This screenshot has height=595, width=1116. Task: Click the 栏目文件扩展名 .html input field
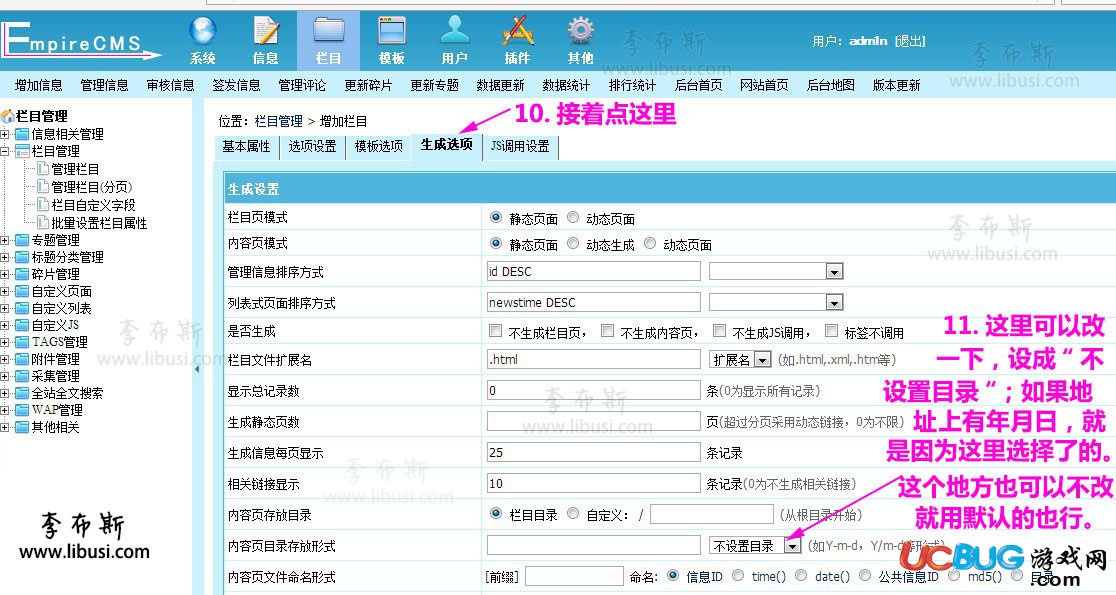594,359
